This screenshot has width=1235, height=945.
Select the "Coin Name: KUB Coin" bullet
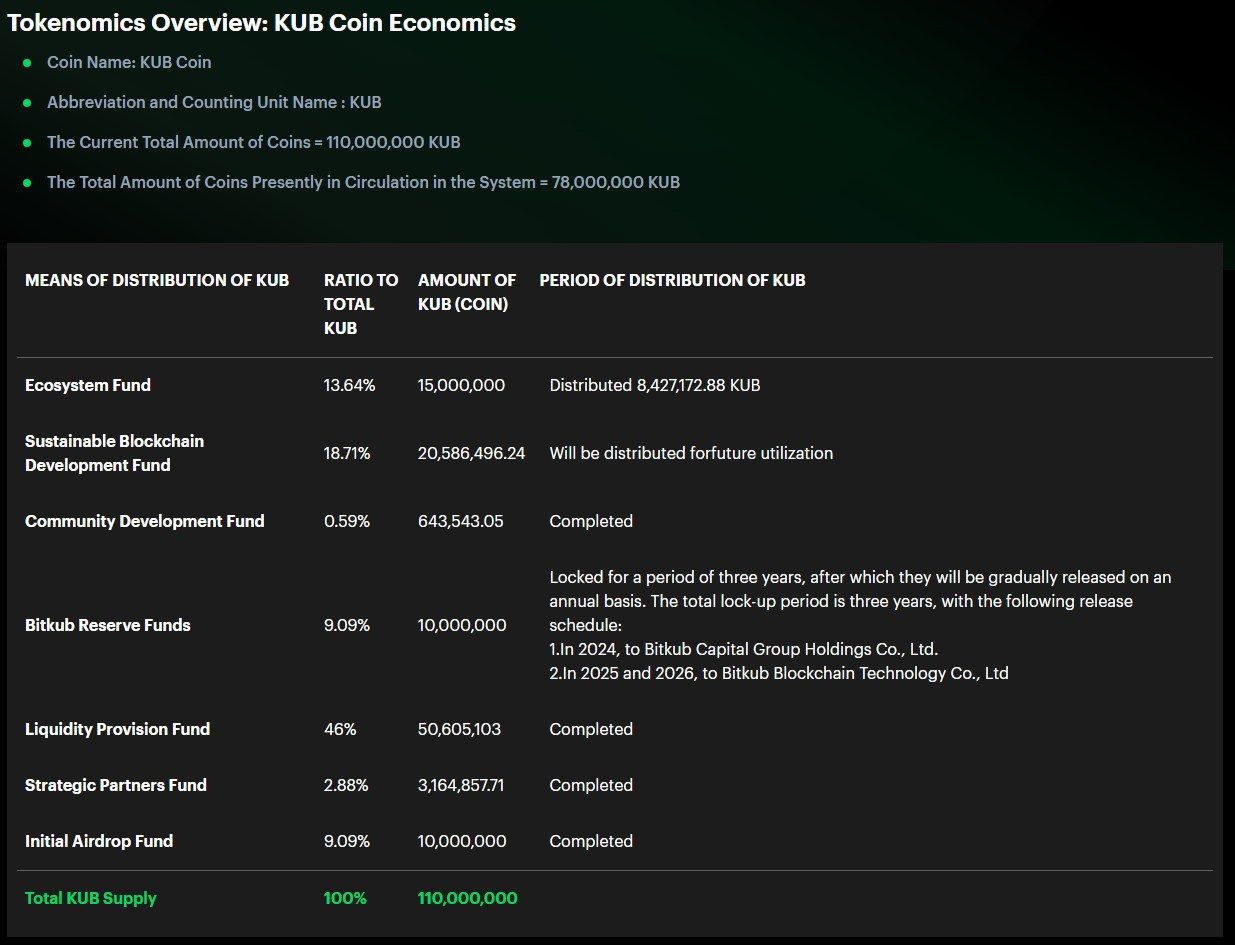[x=129, y=62]
